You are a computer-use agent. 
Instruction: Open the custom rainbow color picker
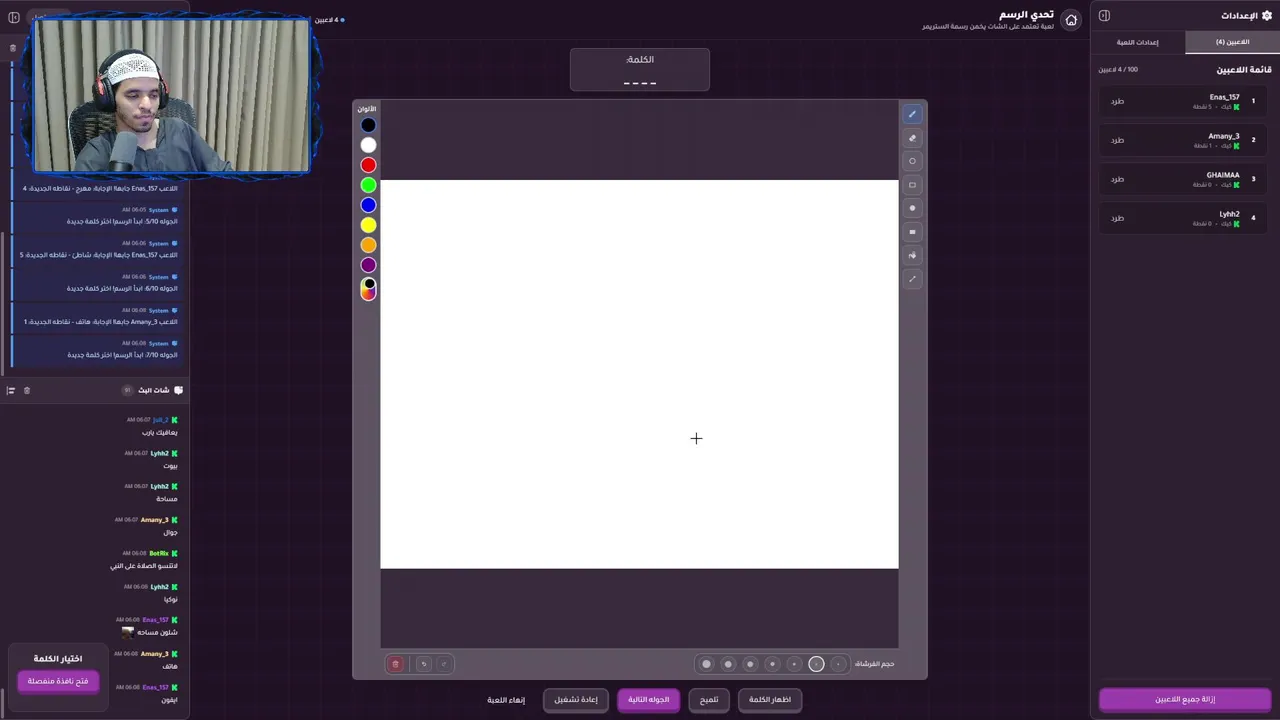point(369,289)
